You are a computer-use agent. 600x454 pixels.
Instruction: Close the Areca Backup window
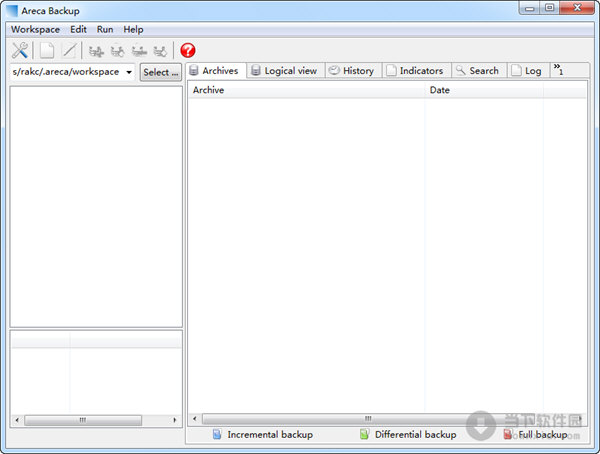pyautogui.click(x=577, y=8)
